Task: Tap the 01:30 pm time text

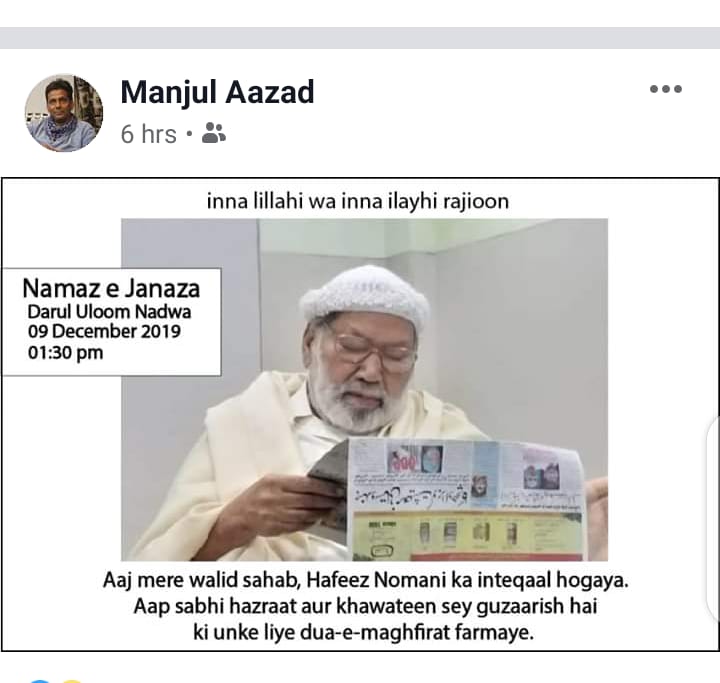Action: click(65, 353)
